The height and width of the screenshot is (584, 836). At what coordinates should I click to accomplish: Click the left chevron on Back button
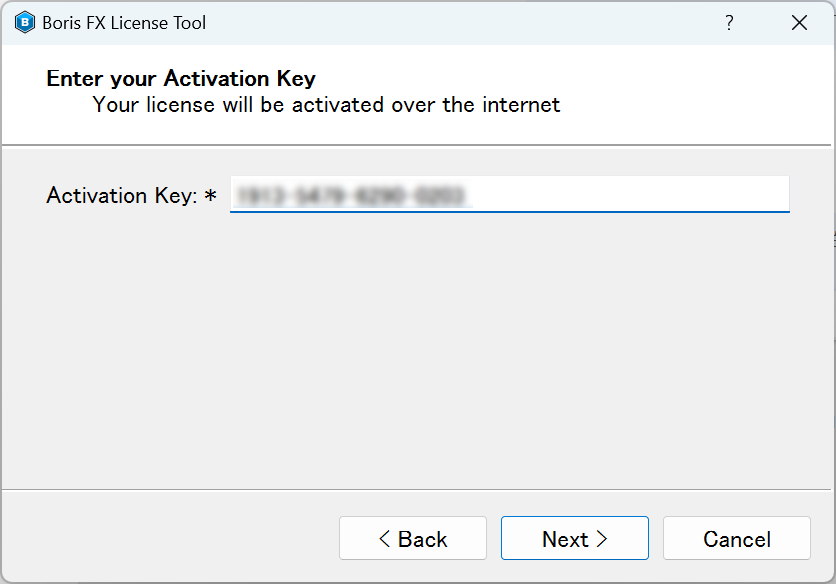coord(384,539)
